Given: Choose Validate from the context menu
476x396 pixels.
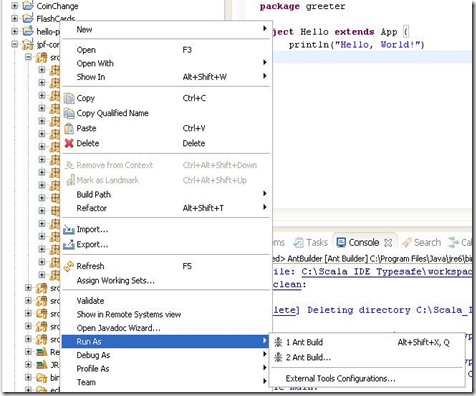Looking at the screenshot, I should click(166, 301).
